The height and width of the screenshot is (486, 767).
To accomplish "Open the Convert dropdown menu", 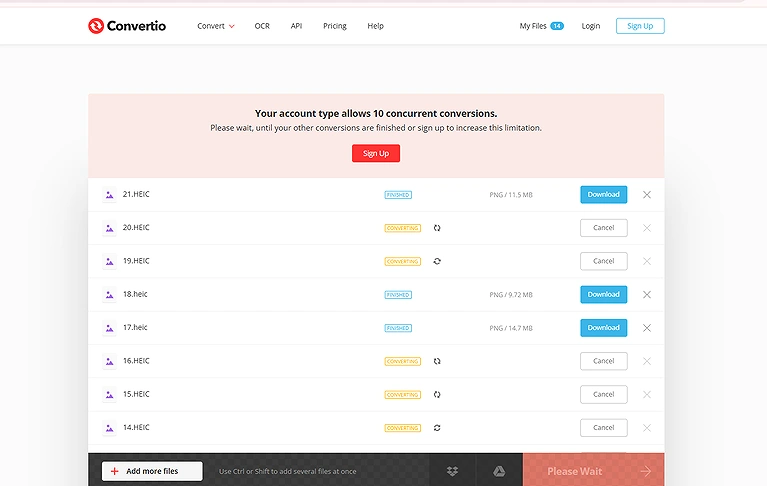I will [216, 26].
